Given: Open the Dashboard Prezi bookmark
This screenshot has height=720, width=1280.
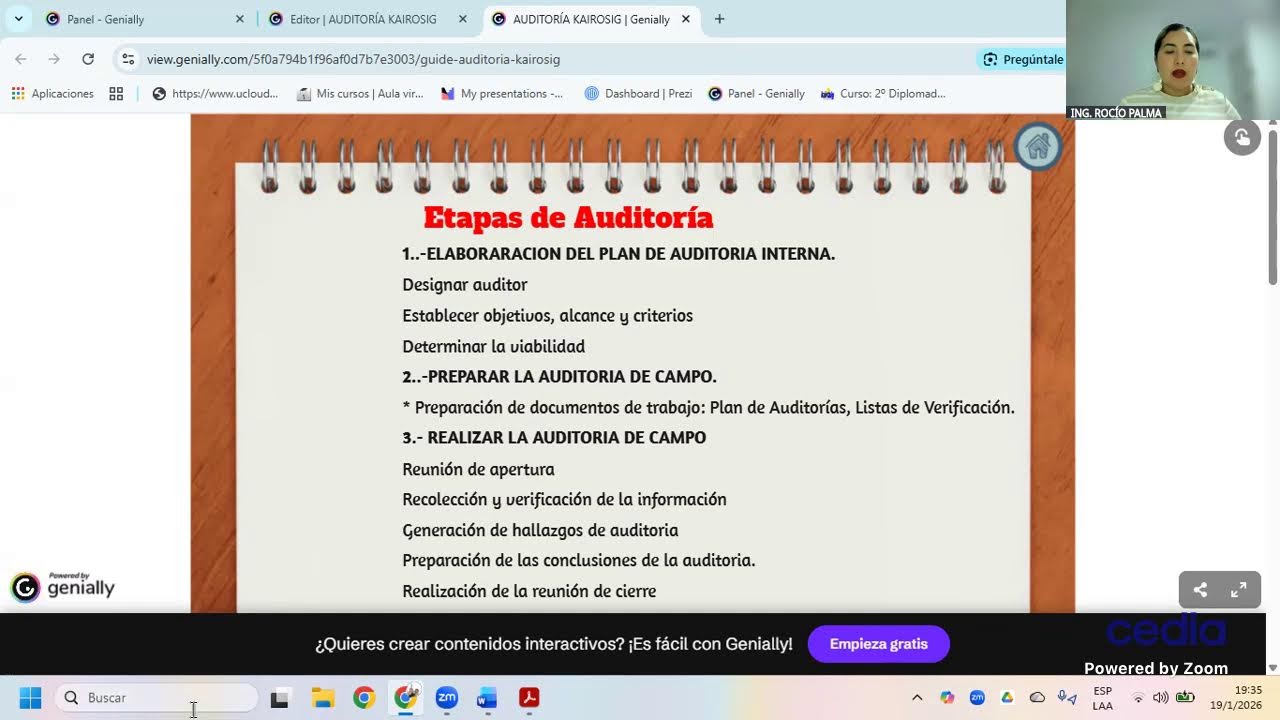Looking at the screenshot, I should 638,93.
